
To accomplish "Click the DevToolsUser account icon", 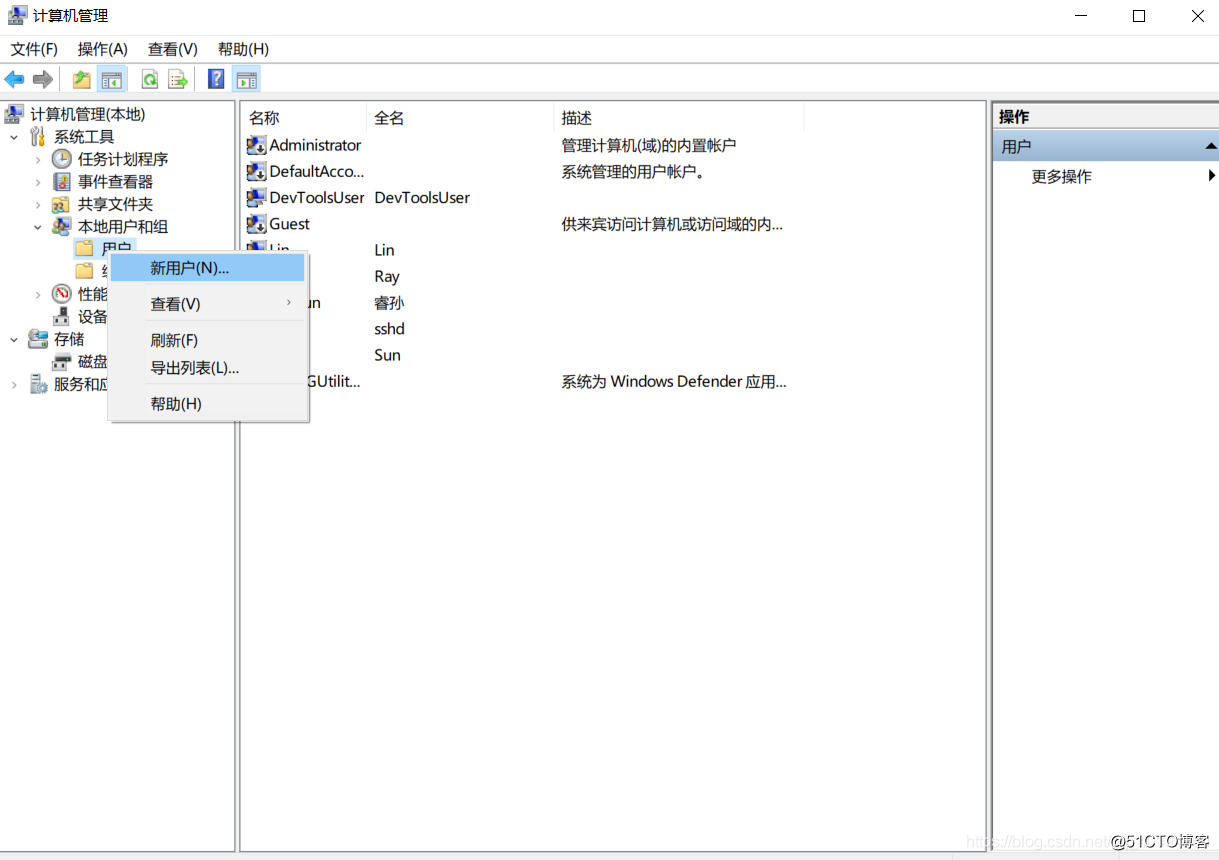I will coord(256,197).
